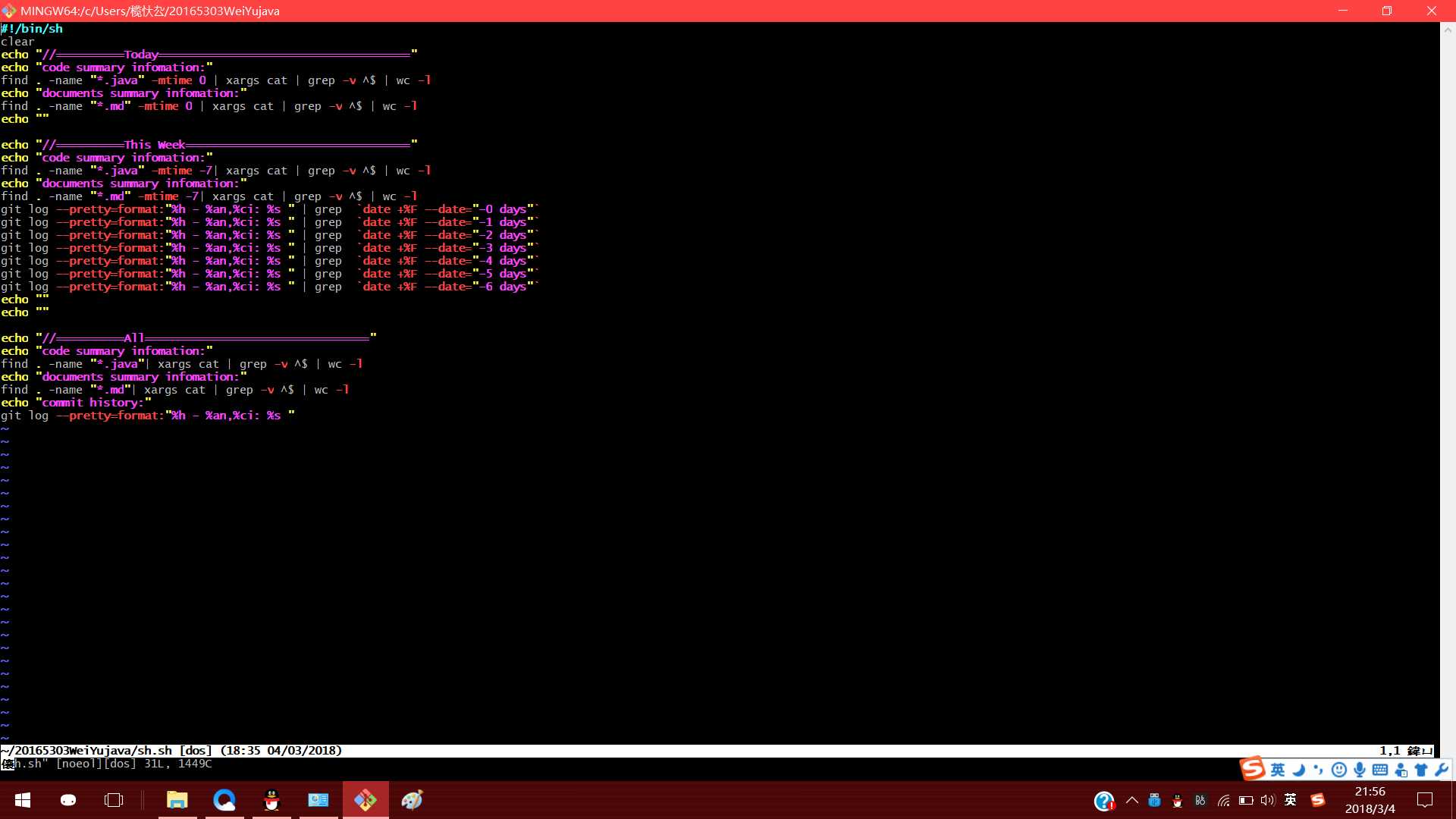
Task: Click the tray language indicator 英
Action: [x=1291, y=800]
